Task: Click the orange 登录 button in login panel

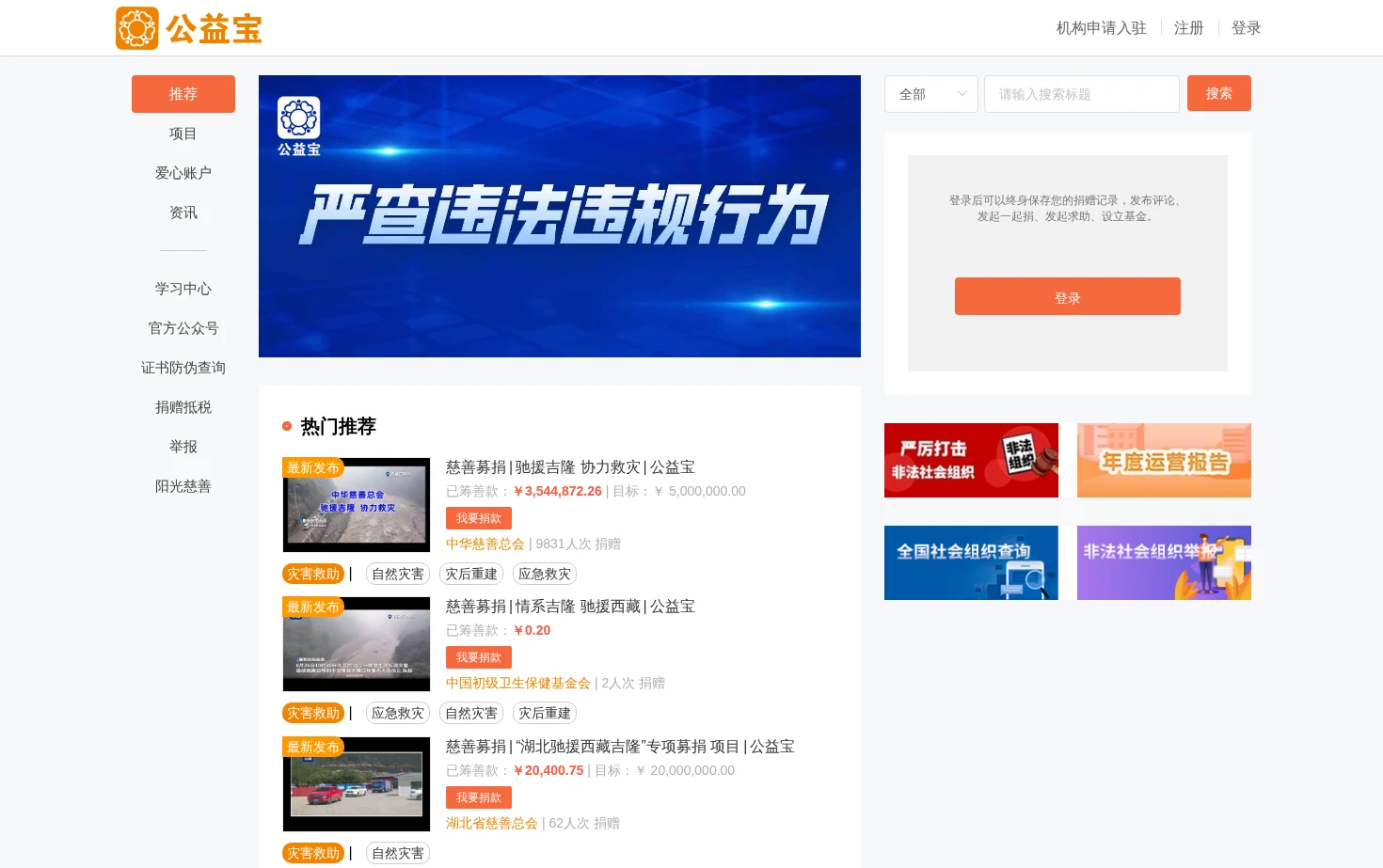Action: [1068, 296]
